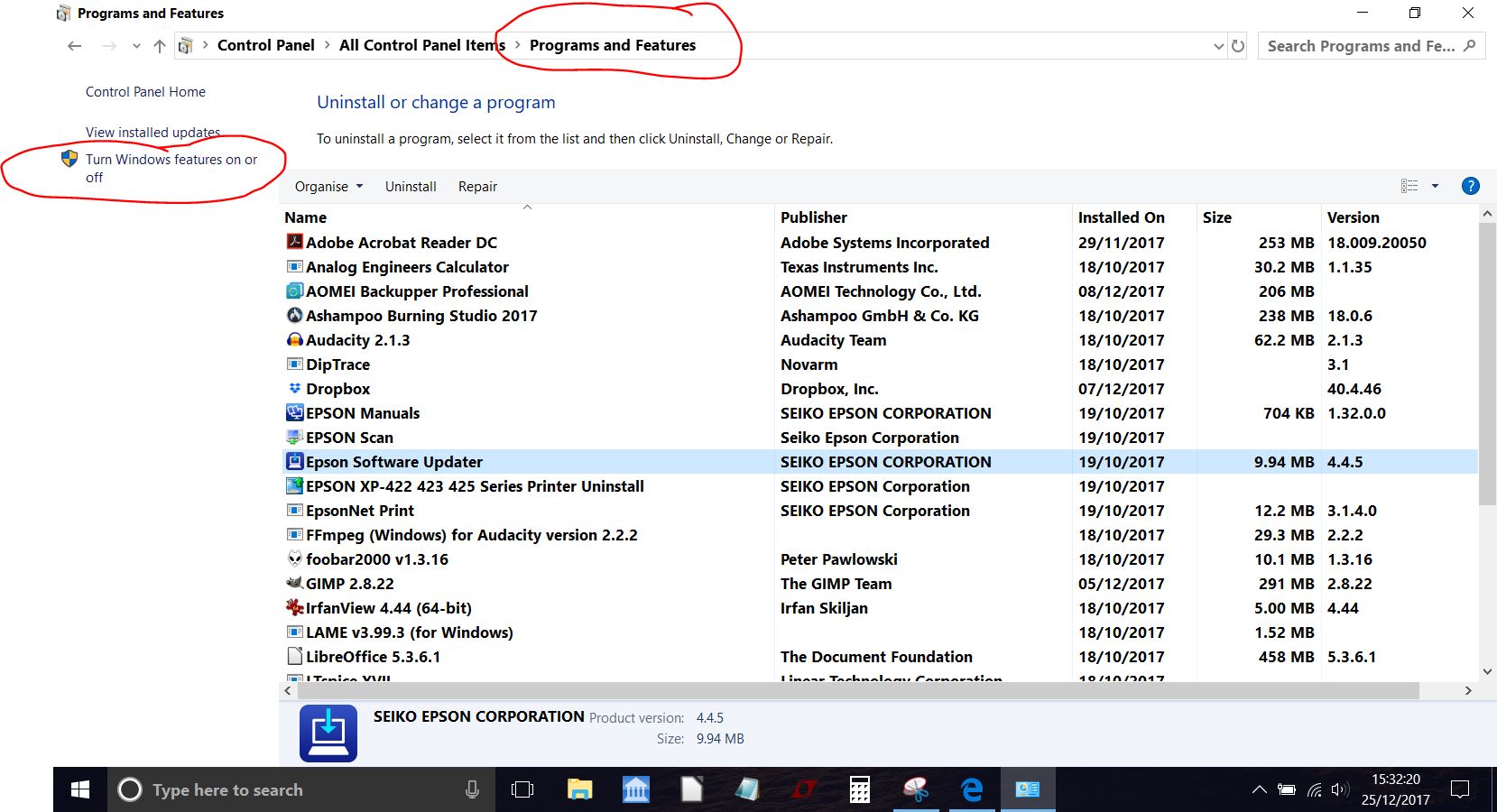Click the change view icon button

(1409, 186)
